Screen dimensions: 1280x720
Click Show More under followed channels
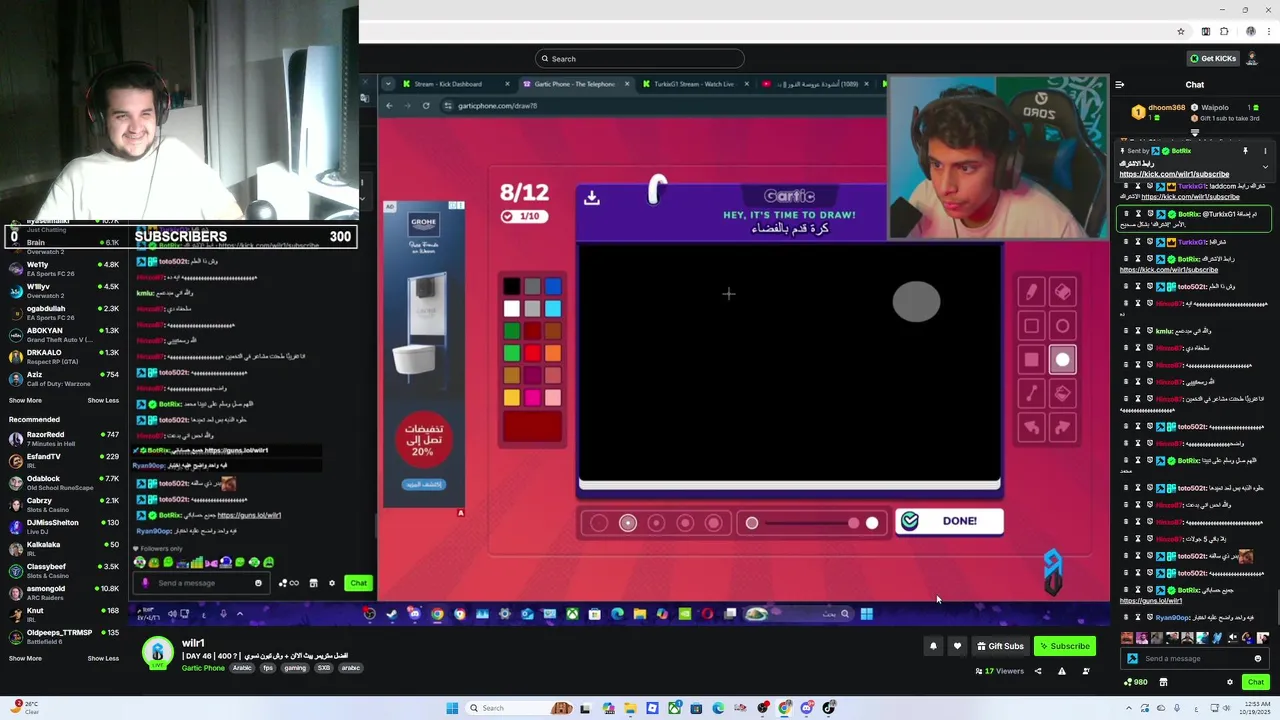pos(25,400)
